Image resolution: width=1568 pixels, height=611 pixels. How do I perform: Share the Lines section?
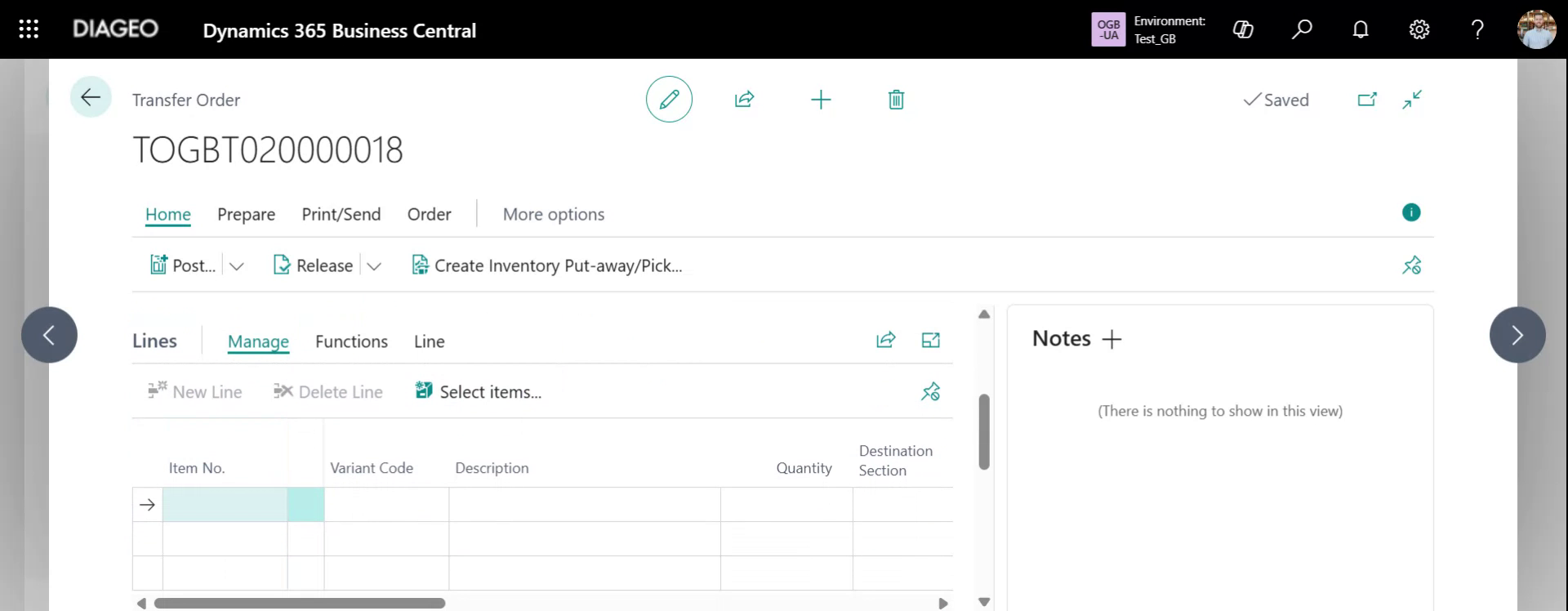(x=885, y=340)
